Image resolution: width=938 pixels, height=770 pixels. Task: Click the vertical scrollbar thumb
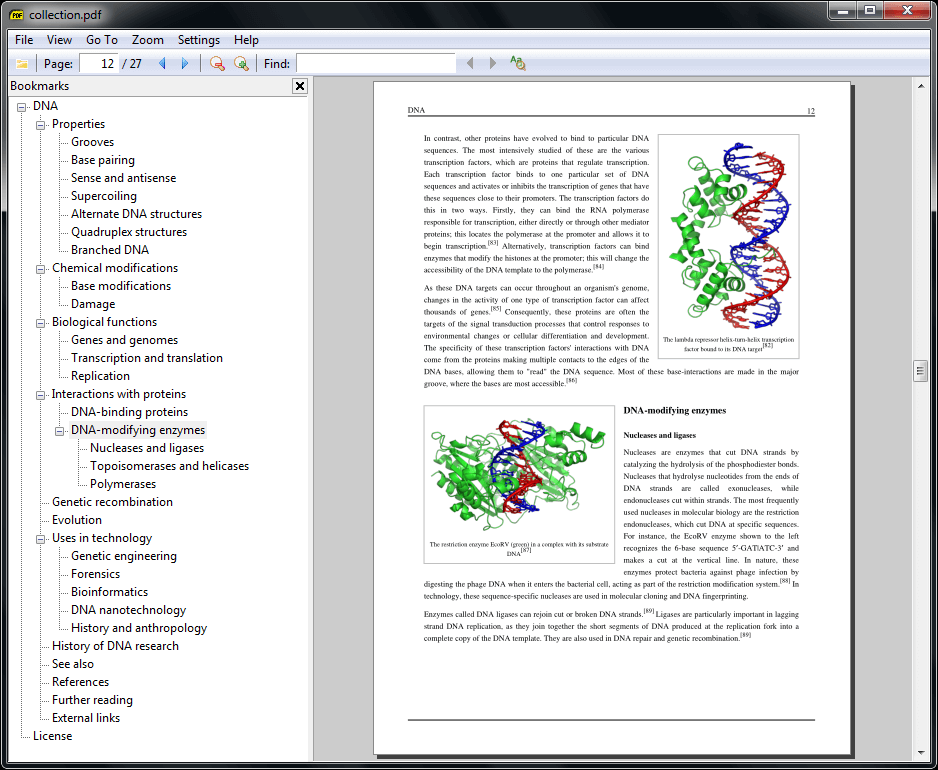click(x=921, y=371)
